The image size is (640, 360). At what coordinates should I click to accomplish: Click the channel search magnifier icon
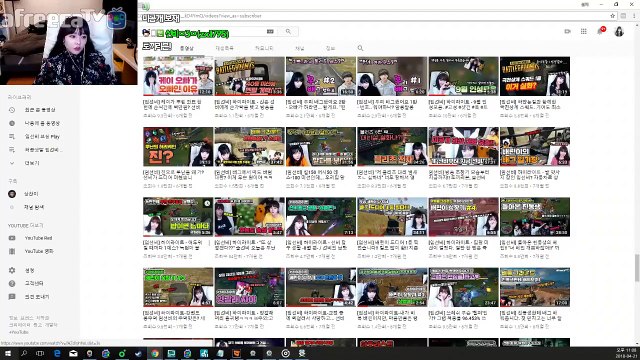tap(360, 48)
